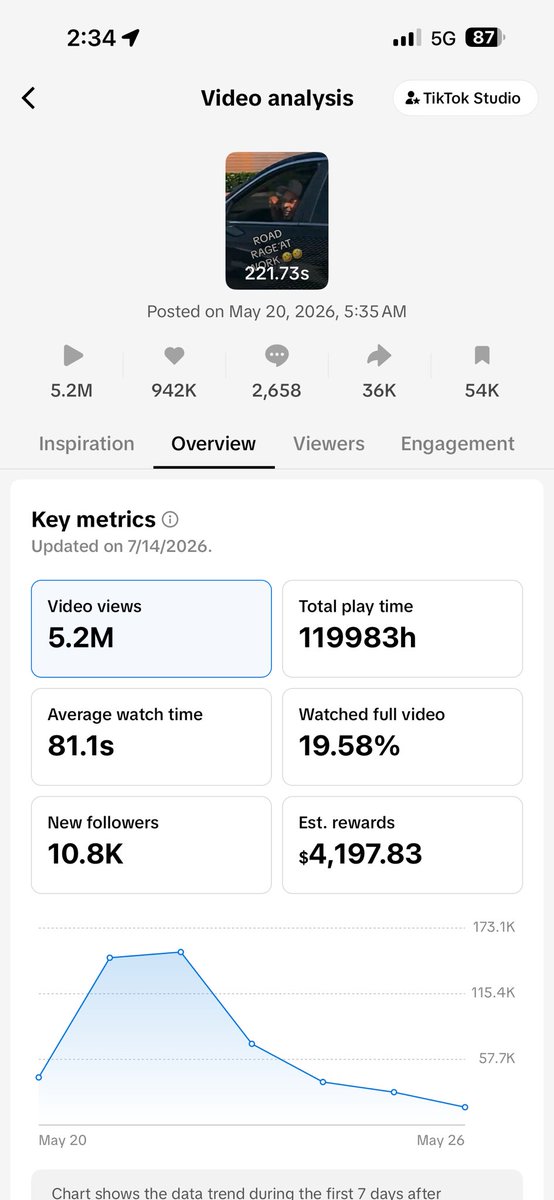Tap the May 26 axis label
The image size is (554, 1200).
tap(441, 1140)
